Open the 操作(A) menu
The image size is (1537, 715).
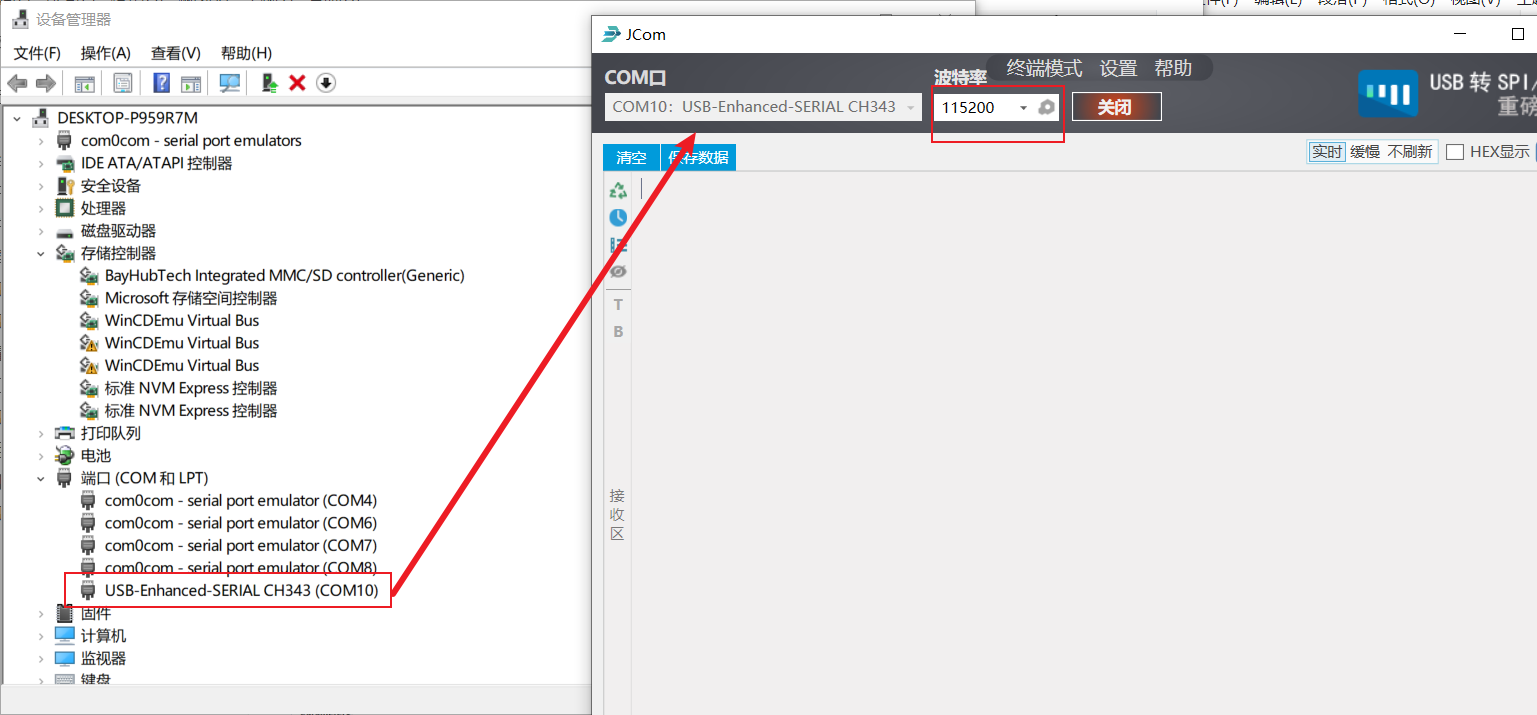point(105,53)
